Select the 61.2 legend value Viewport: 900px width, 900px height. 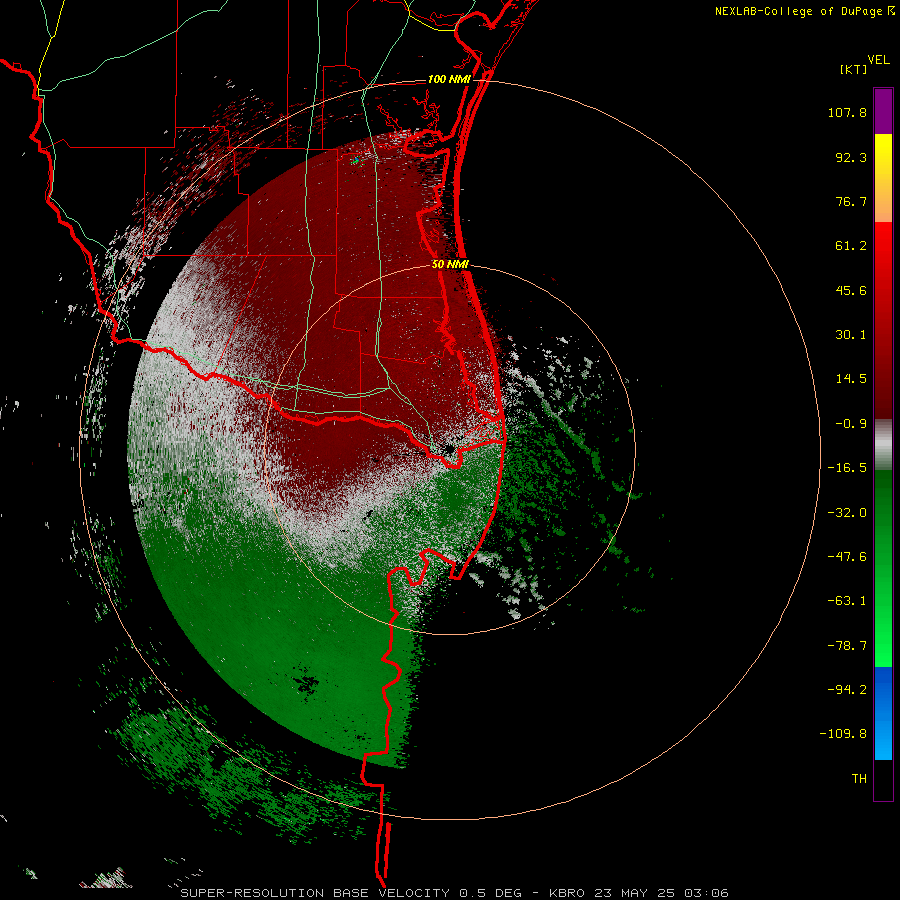pos(851,246)
